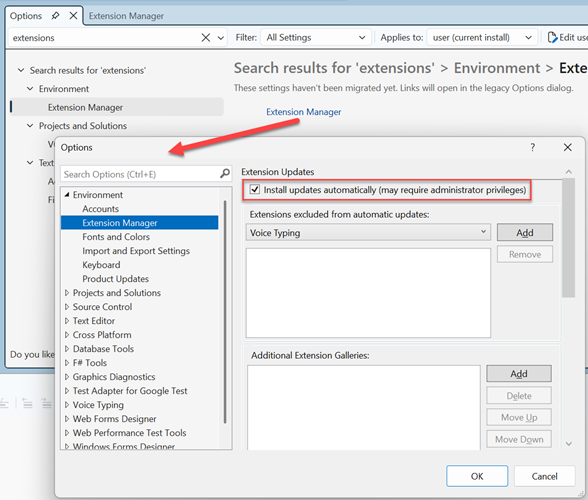
Task: Click the question mark help icon
Action: coord(532,147)
